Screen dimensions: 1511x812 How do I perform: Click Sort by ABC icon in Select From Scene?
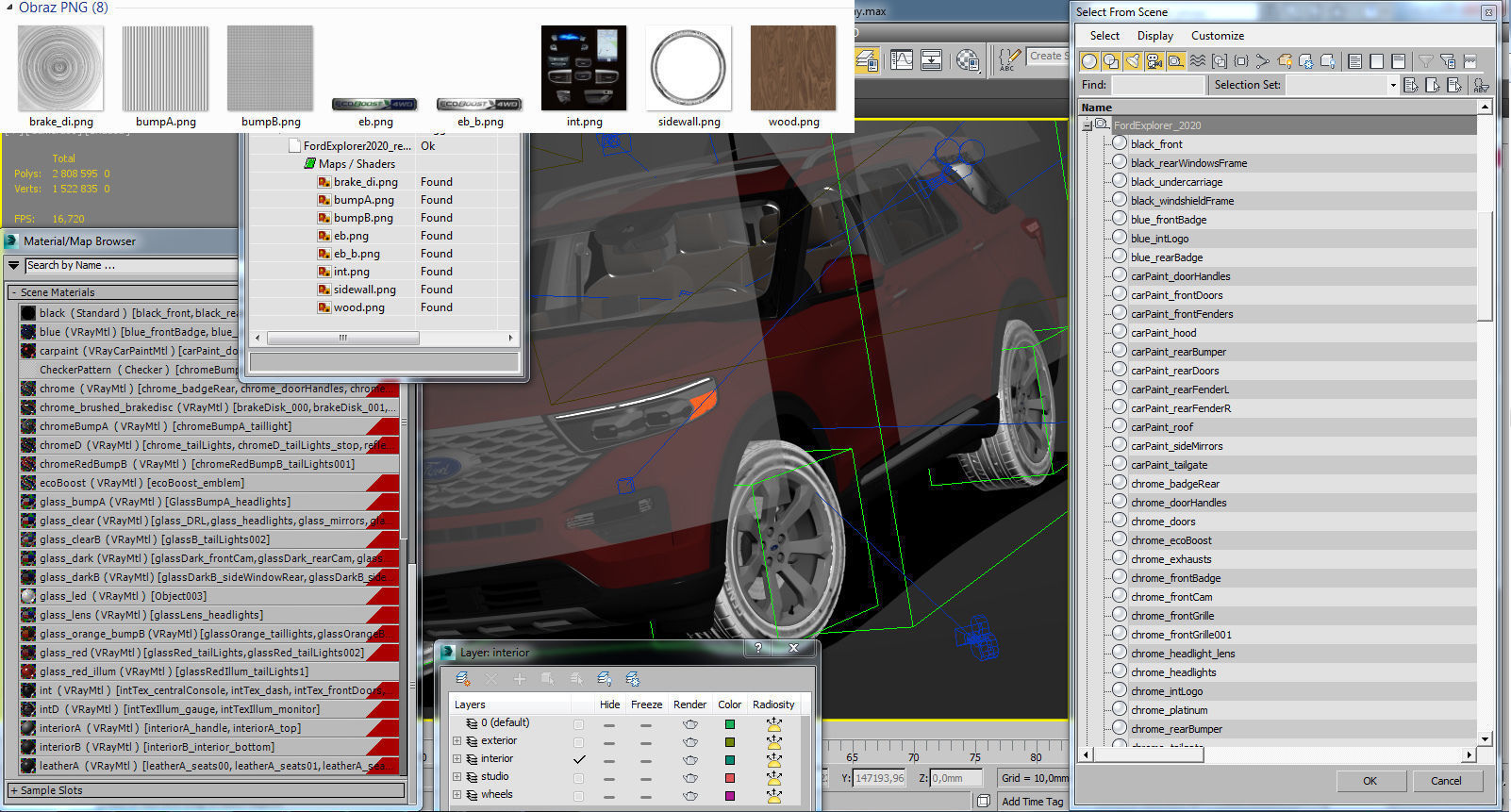[1481, 85]
